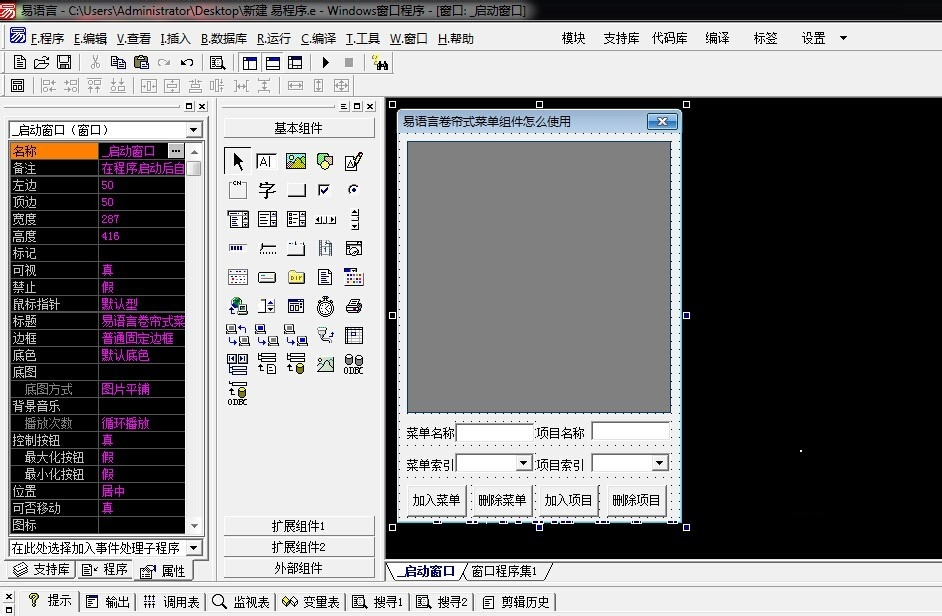Image resolution: width=942 pixels, height=616 pixels.
Task: Open the 菜单索引 combo box
Action: click(523, 463)
